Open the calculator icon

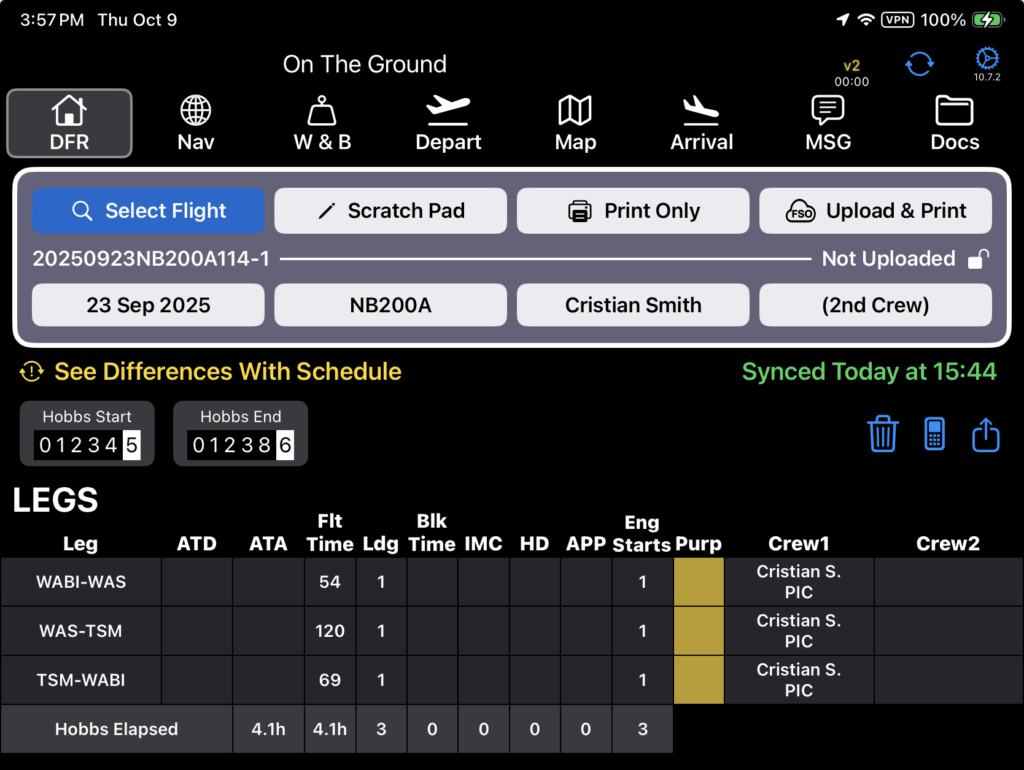(934, 435)
